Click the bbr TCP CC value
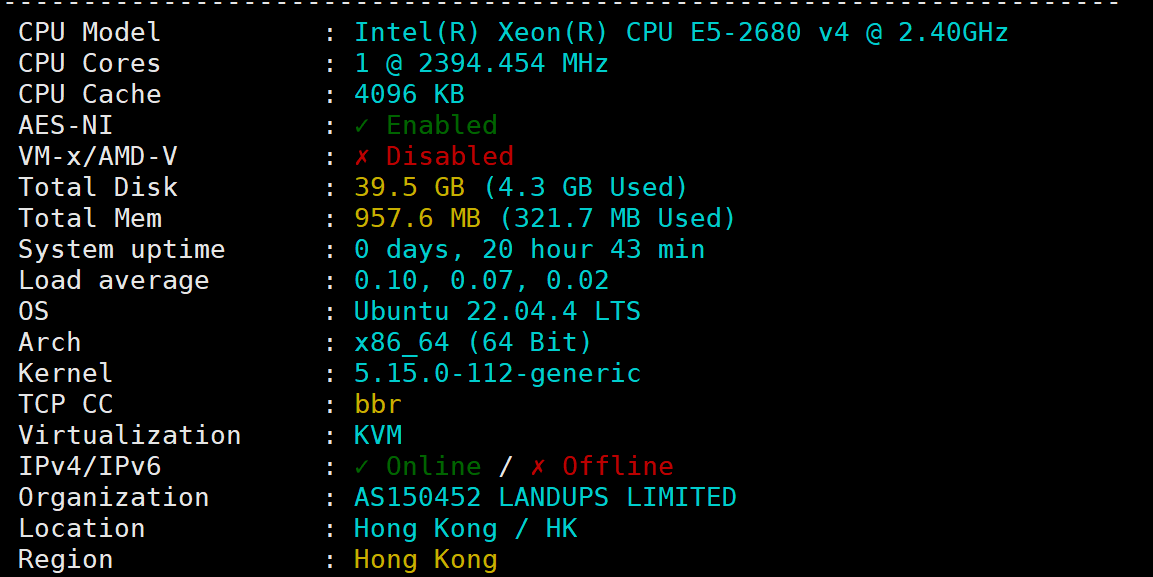The height and width of the screenshot is (577, 1153). (x=378, y=405)
